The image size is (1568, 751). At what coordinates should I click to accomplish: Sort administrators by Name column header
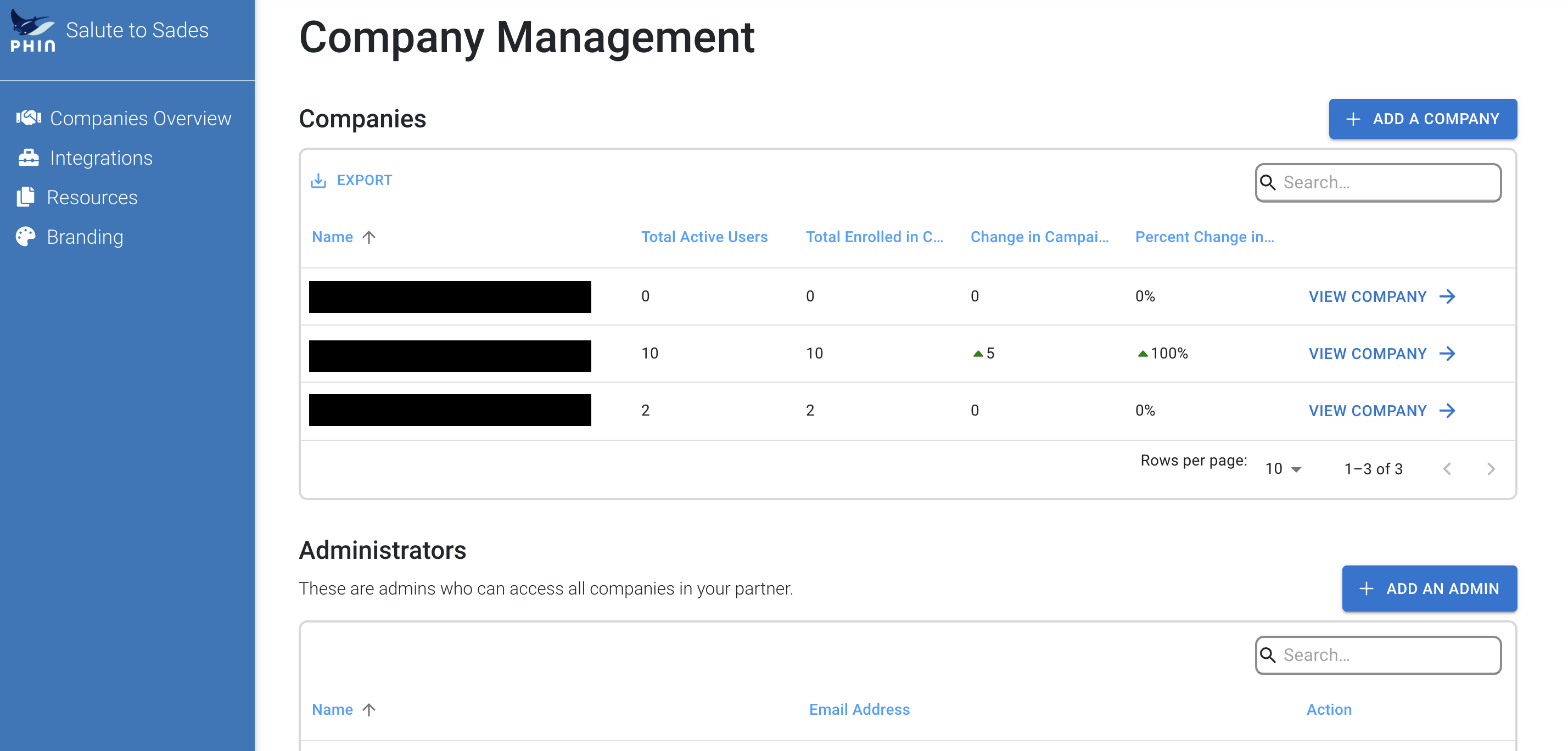point(332,710)
